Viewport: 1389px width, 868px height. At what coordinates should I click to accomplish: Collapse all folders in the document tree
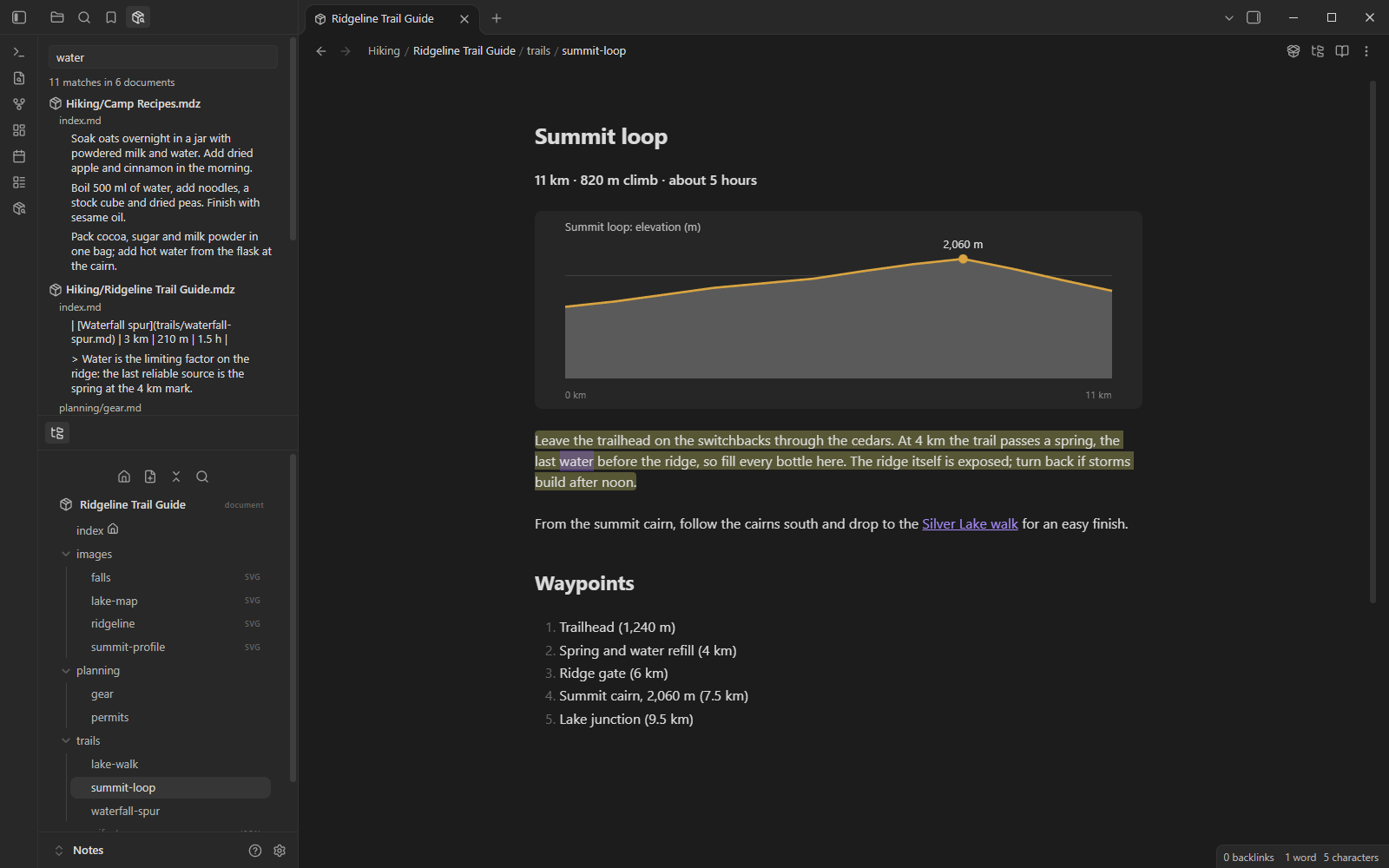click(x=176, y=477)
